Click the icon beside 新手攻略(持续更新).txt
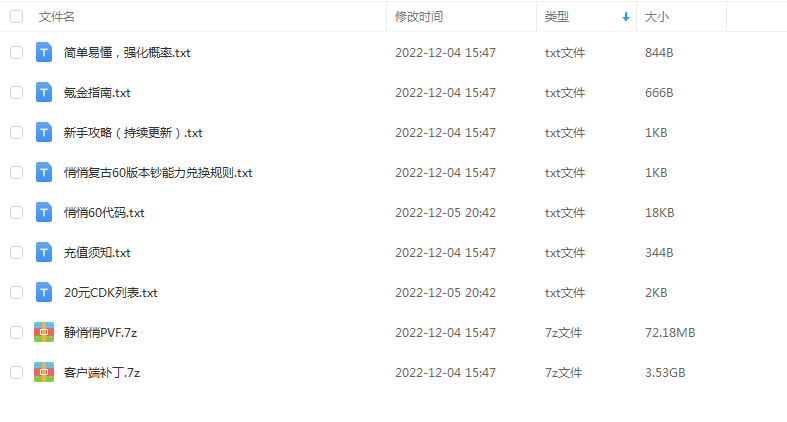Image resolution: width=787 pixels, height=422 pixels. tap(44, 132)
